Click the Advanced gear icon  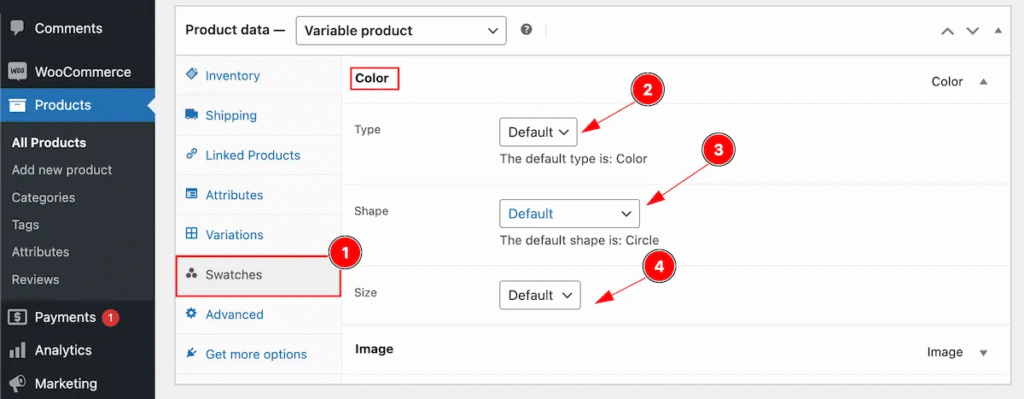[x=191, y=313]
